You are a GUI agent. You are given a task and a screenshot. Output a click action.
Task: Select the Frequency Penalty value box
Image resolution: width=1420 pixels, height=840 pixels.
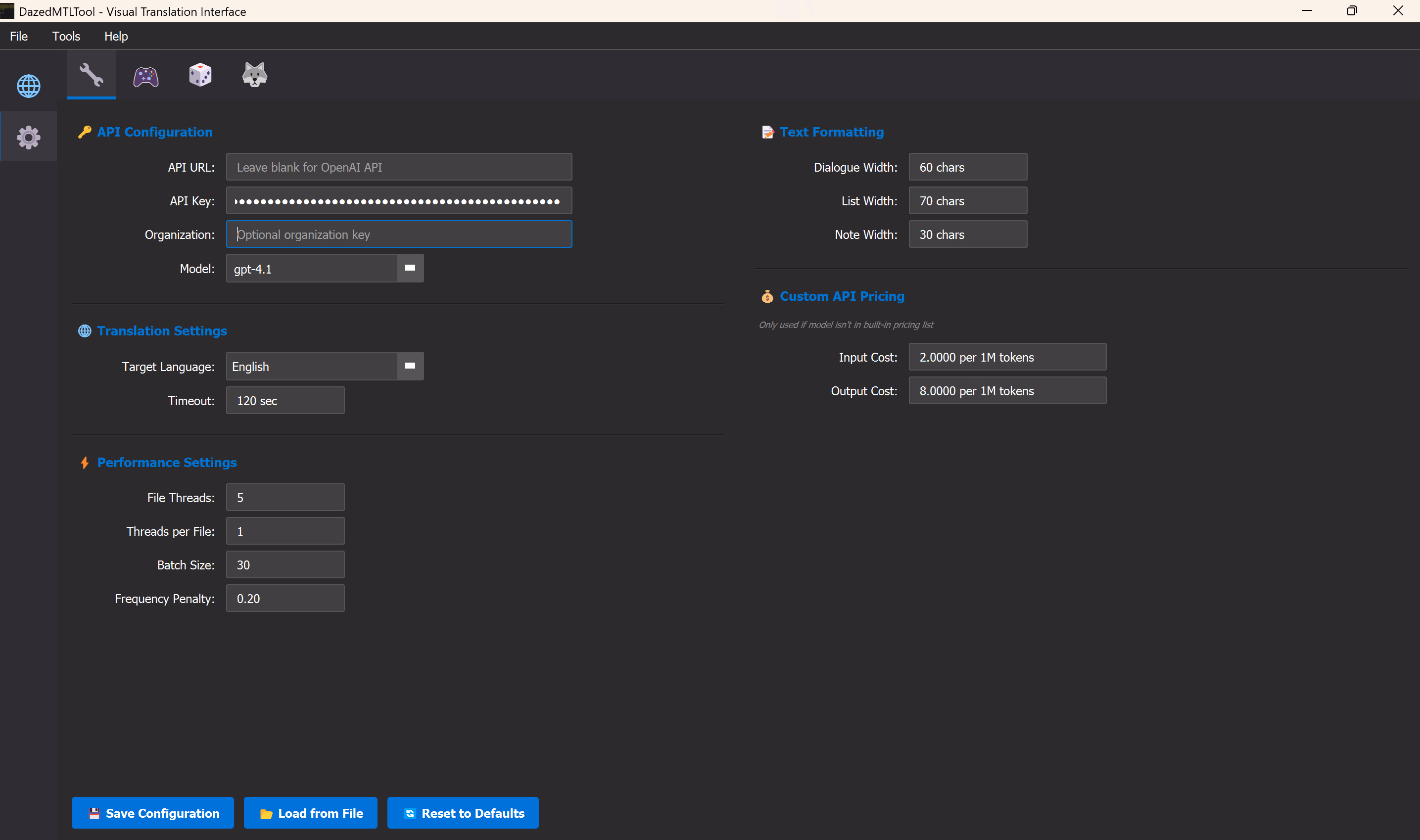(x=285, y=598)
